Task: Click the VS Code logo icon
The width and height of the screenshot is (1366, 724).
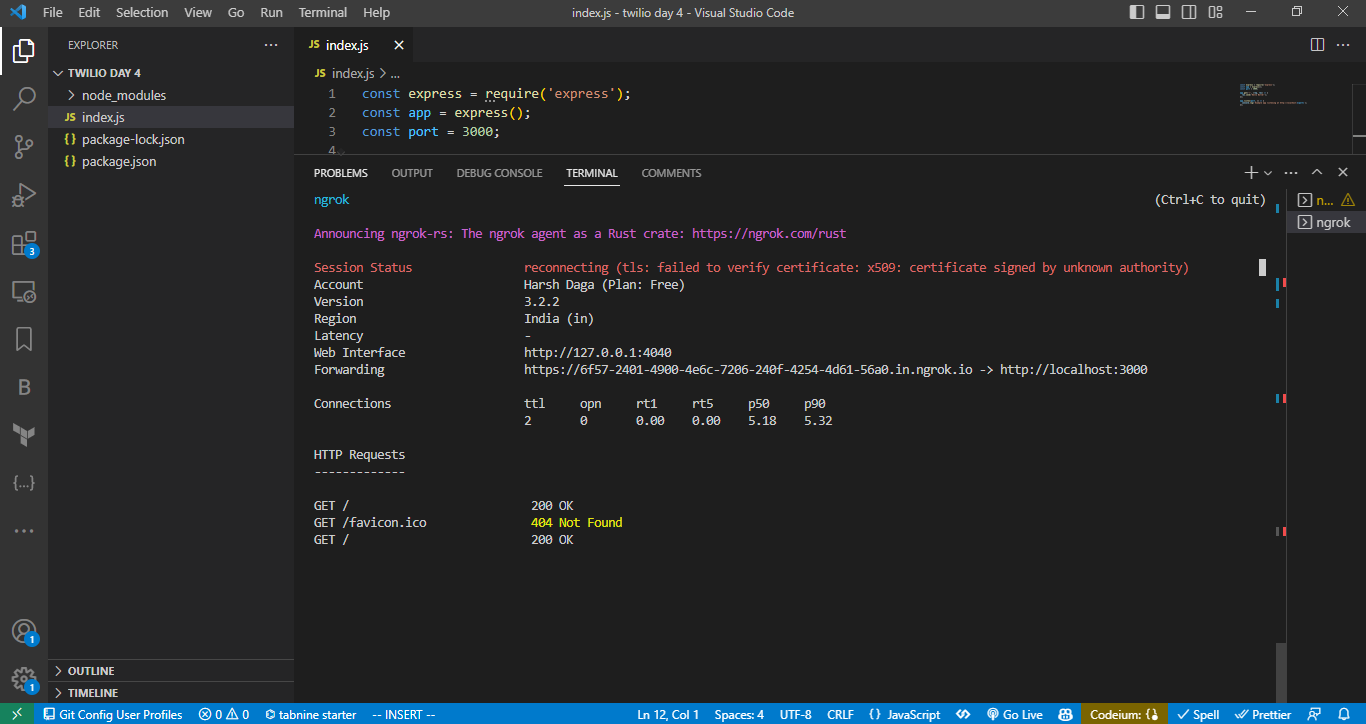Action: (x=20, y=12)
